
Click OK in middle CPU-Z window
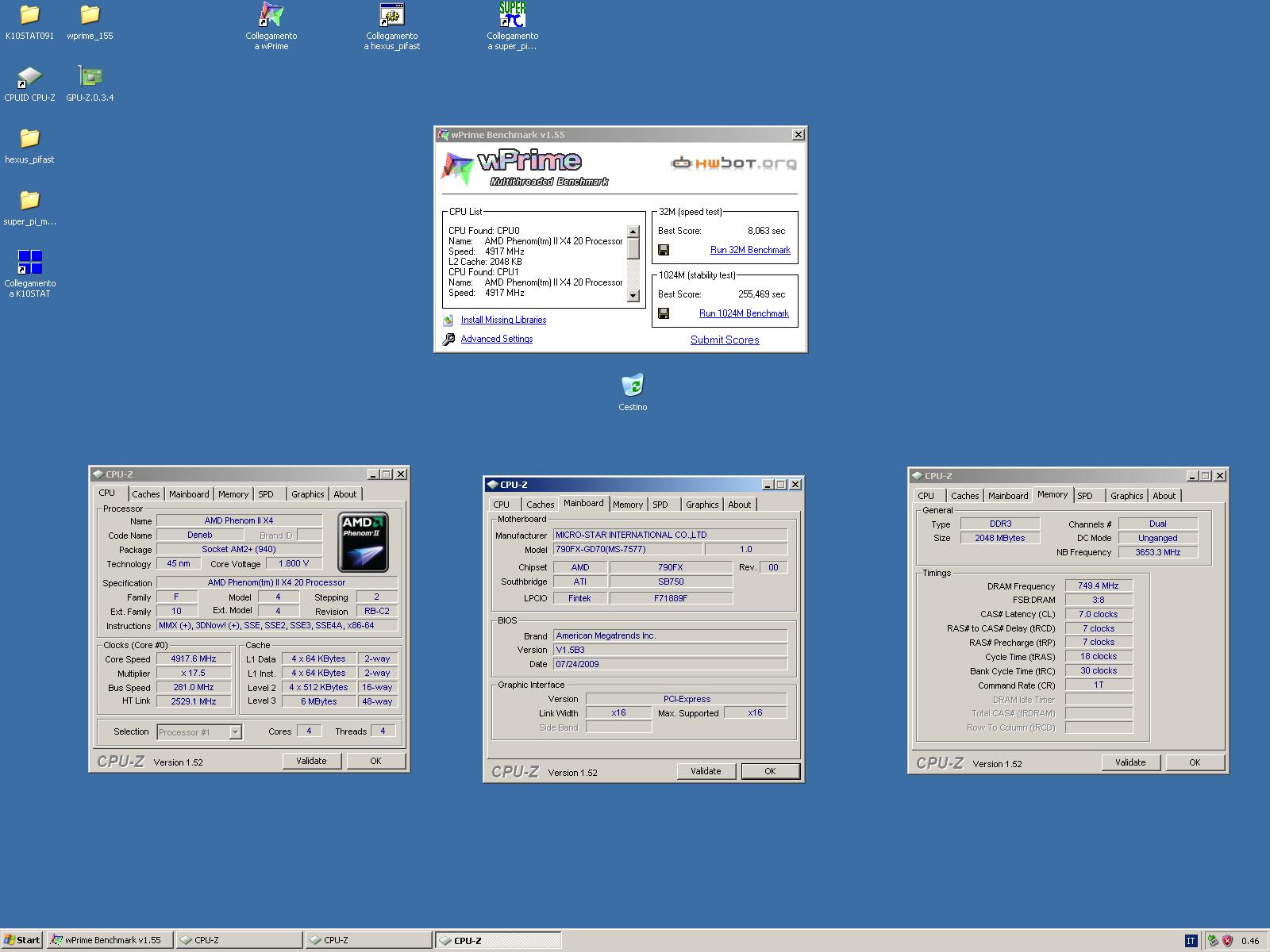(x=770, y=771)
